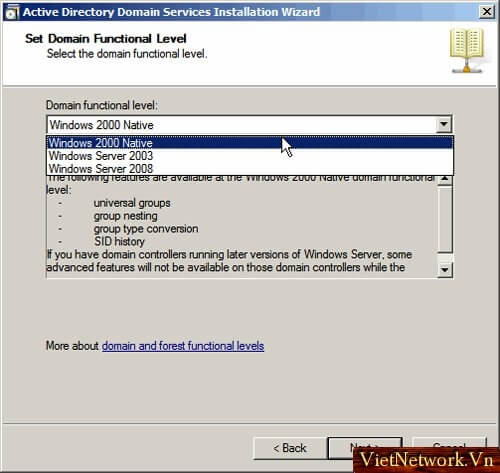Click the description box scroll-up arrow
Viewport: 500px width, 473px height.
pos(445,179)
